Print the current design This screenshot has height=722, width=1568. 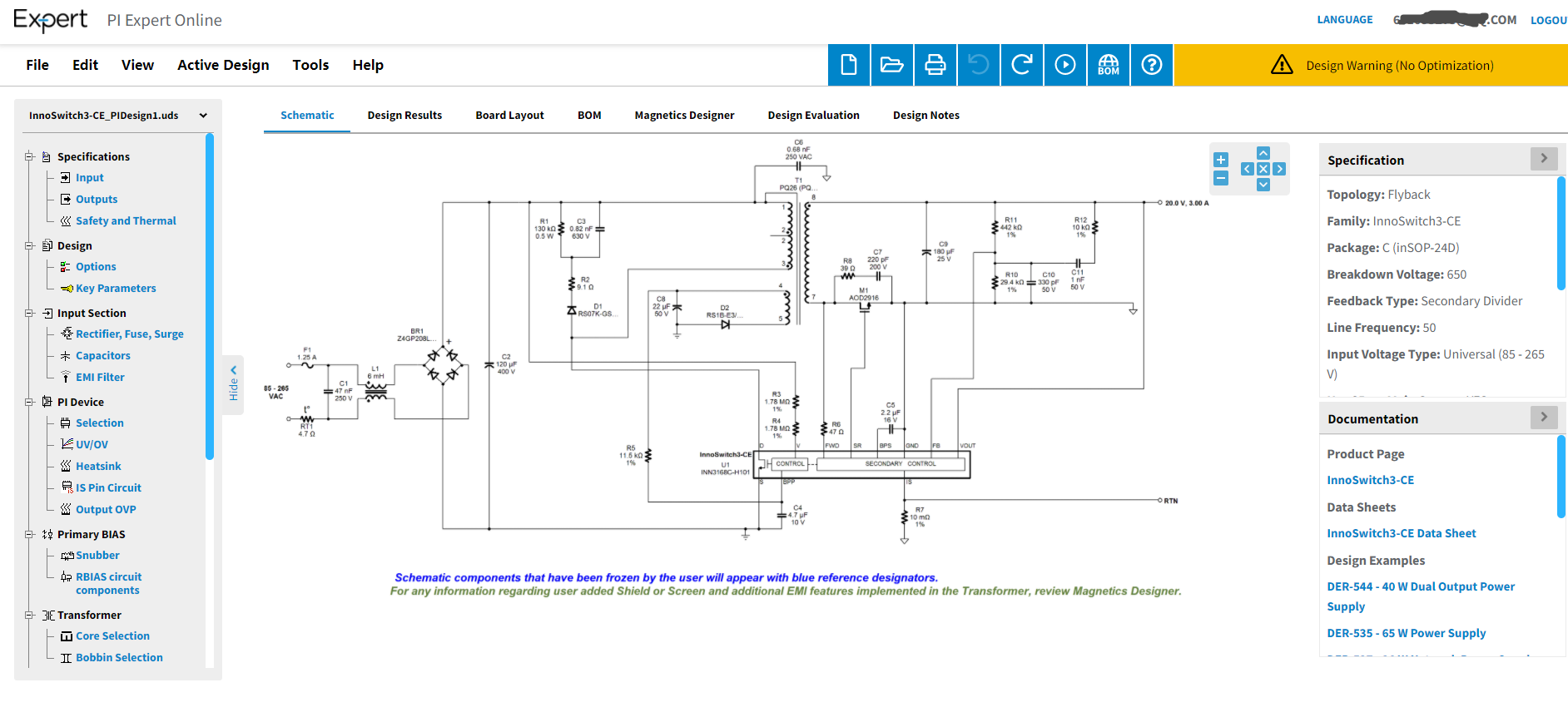click(x=935, y=65)
